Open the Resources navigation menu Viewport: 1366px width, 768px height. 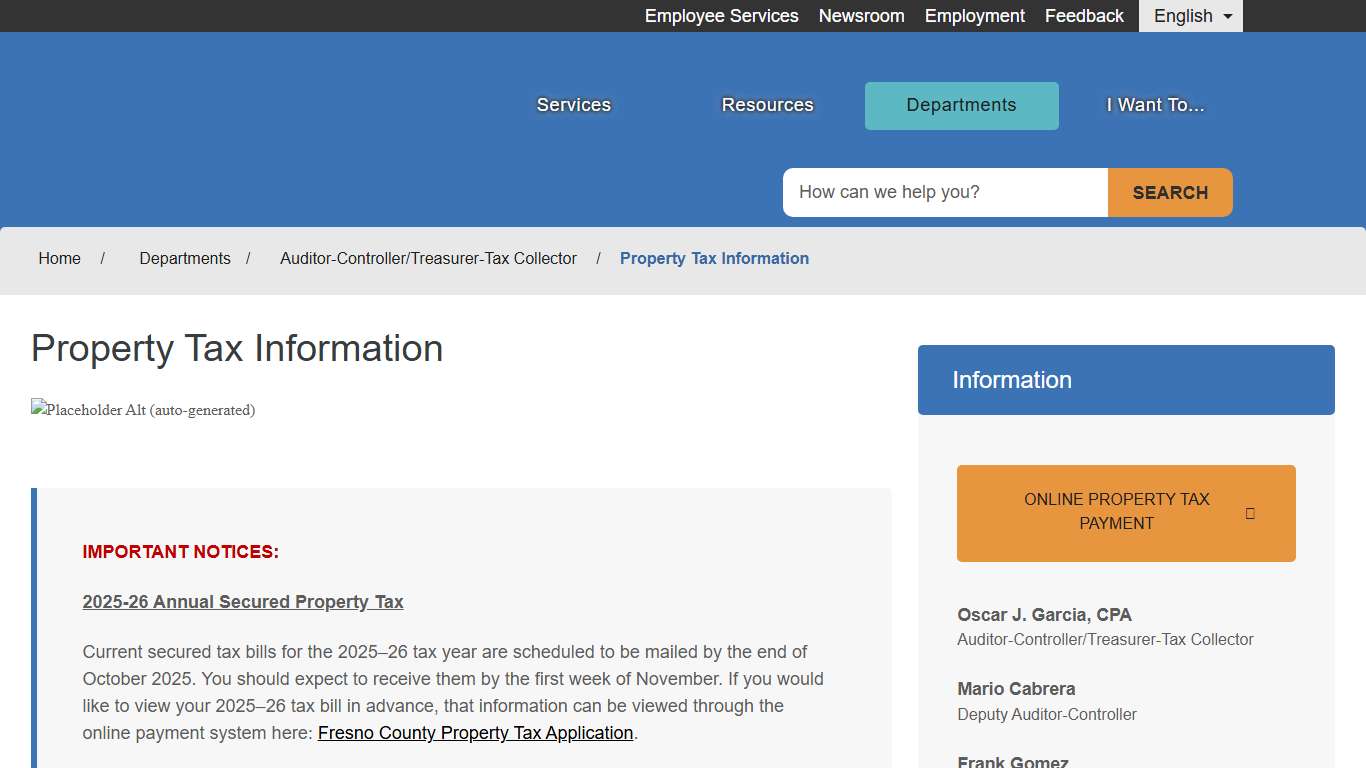pyautogui.click(x=767, y=104)
